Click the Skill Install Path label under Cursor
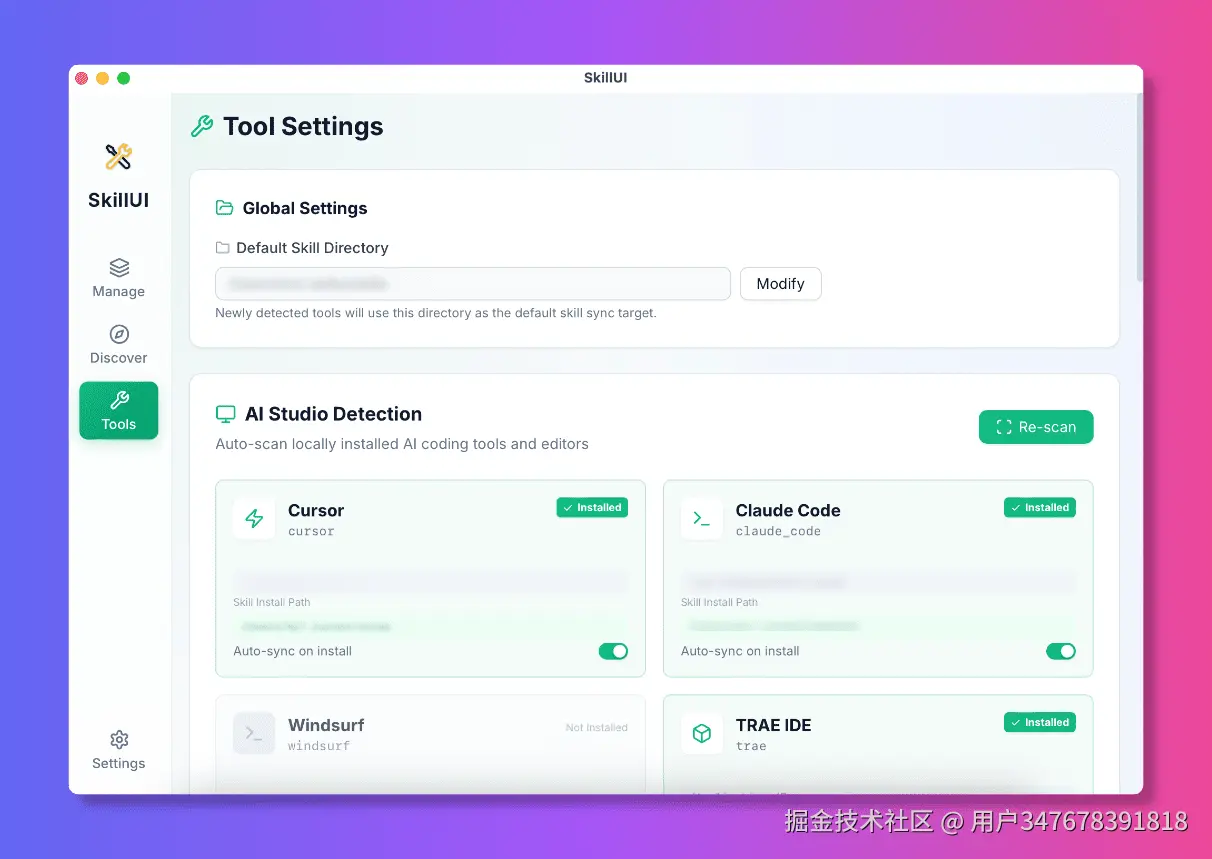 272,603
